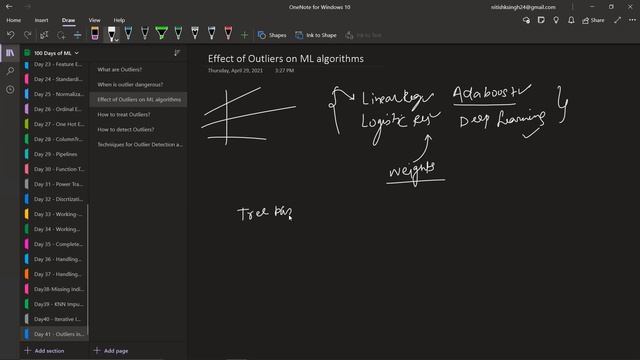The height and width of the screenshot is (360, 640).
Task: Open section Day 29 - Pipelines
Action: 55,154
